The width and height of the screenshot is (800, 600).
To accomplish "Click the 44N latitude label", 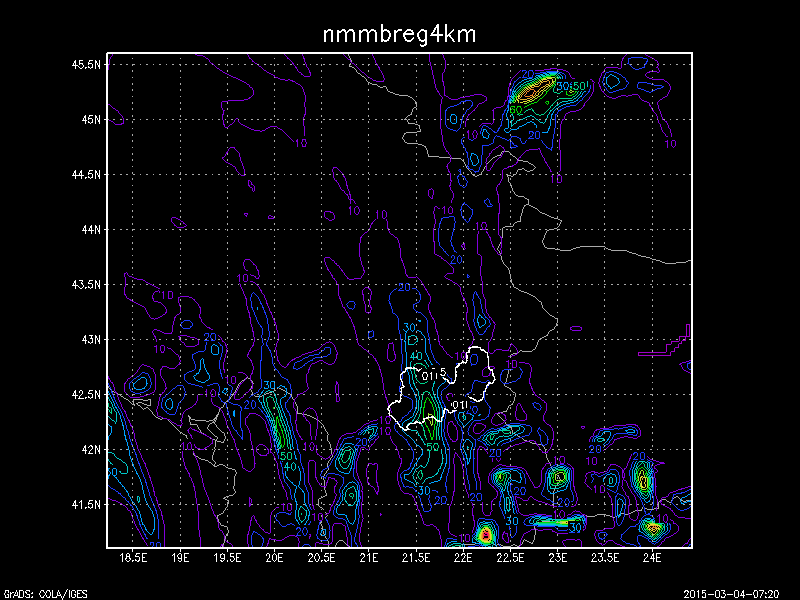I will tap(90, 230).
